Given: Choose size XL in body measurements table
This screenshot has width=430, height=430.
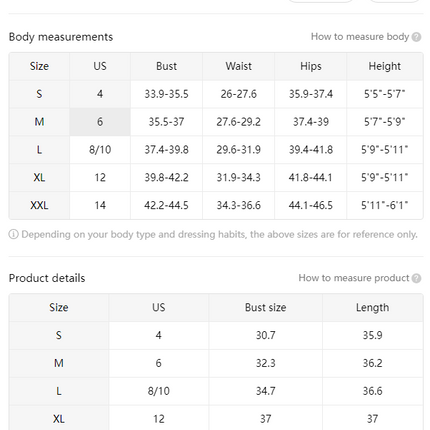Looking at the screenshot, I should (x=39, y=177).
